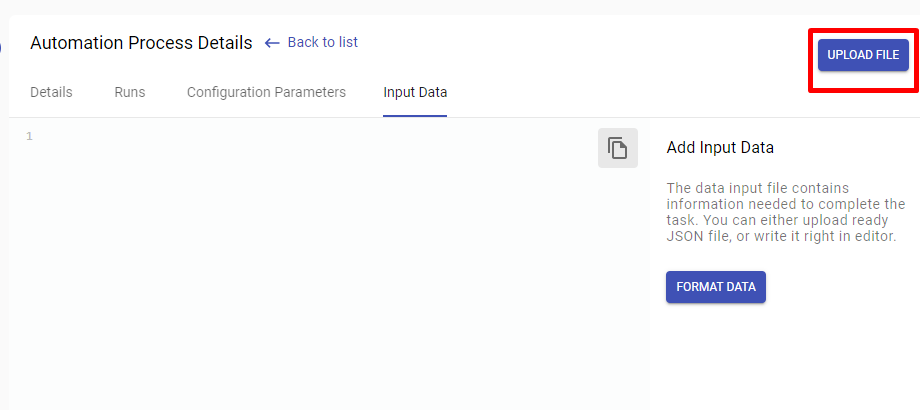Click the Automation Process Details heading
Screen dimensions: 920x410
(141, 43)
